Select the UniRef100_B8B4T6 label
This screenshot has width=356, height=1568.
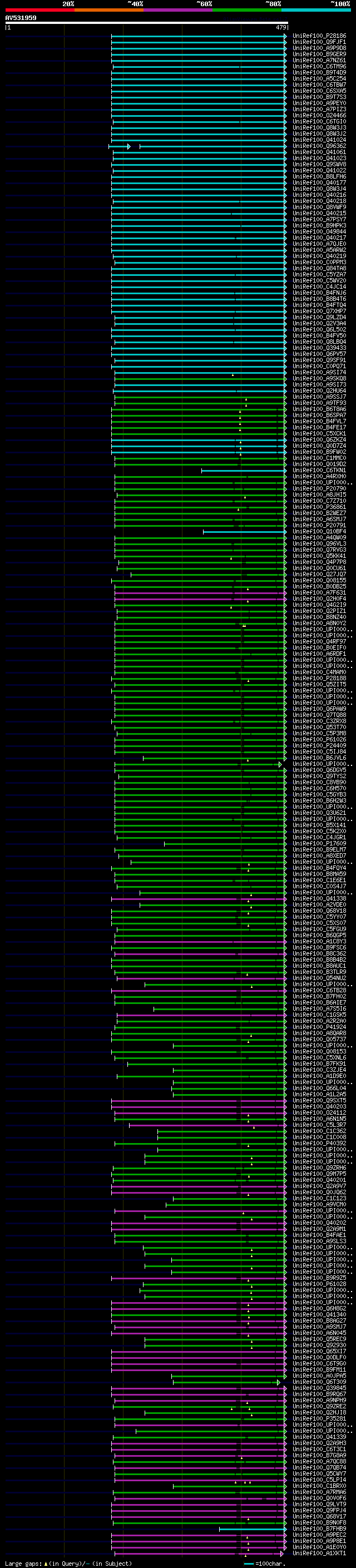pos(319,299)
